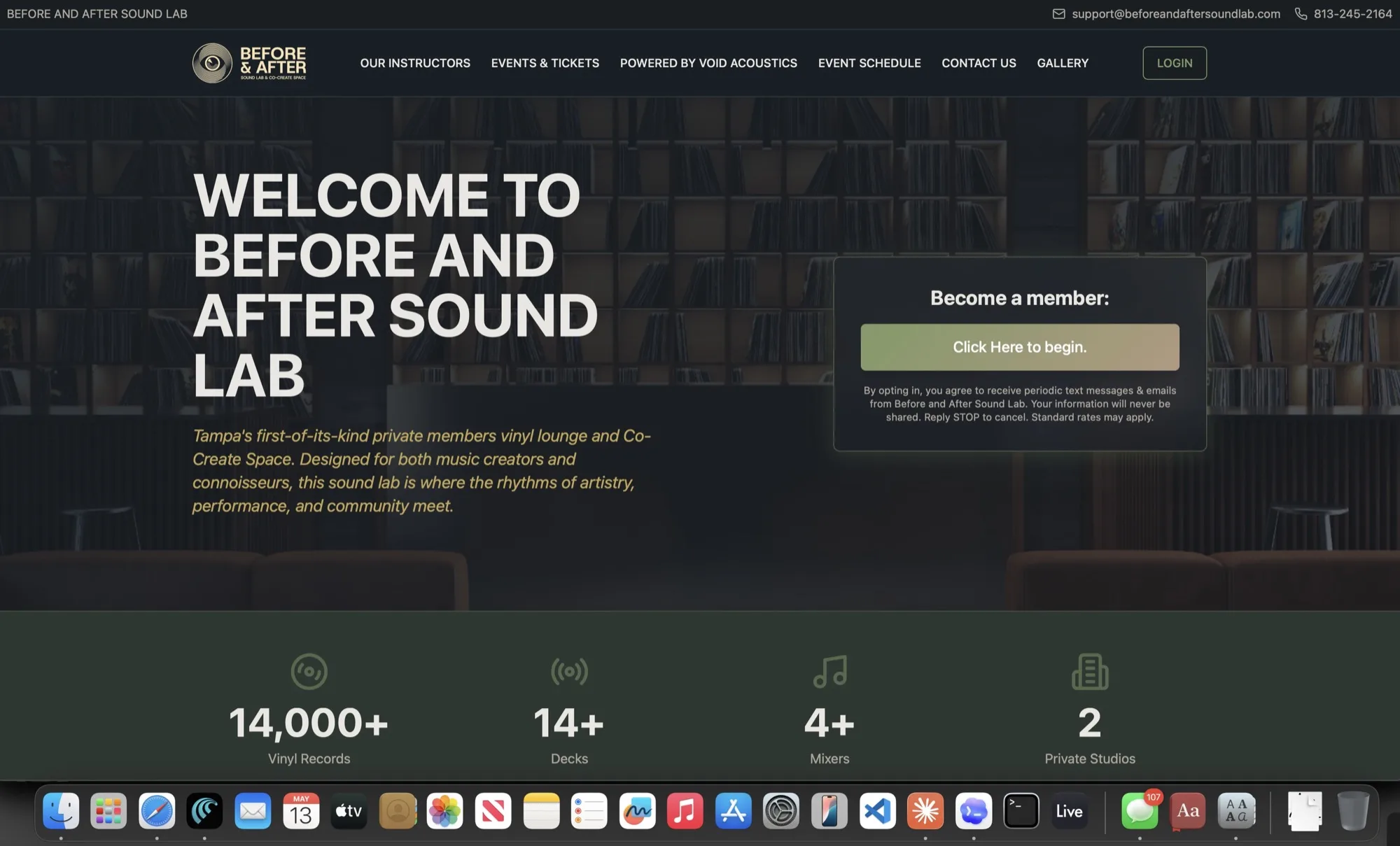1400x846 pixels.
Task: Open the Dictionary app
Action: coord(1188,811)
